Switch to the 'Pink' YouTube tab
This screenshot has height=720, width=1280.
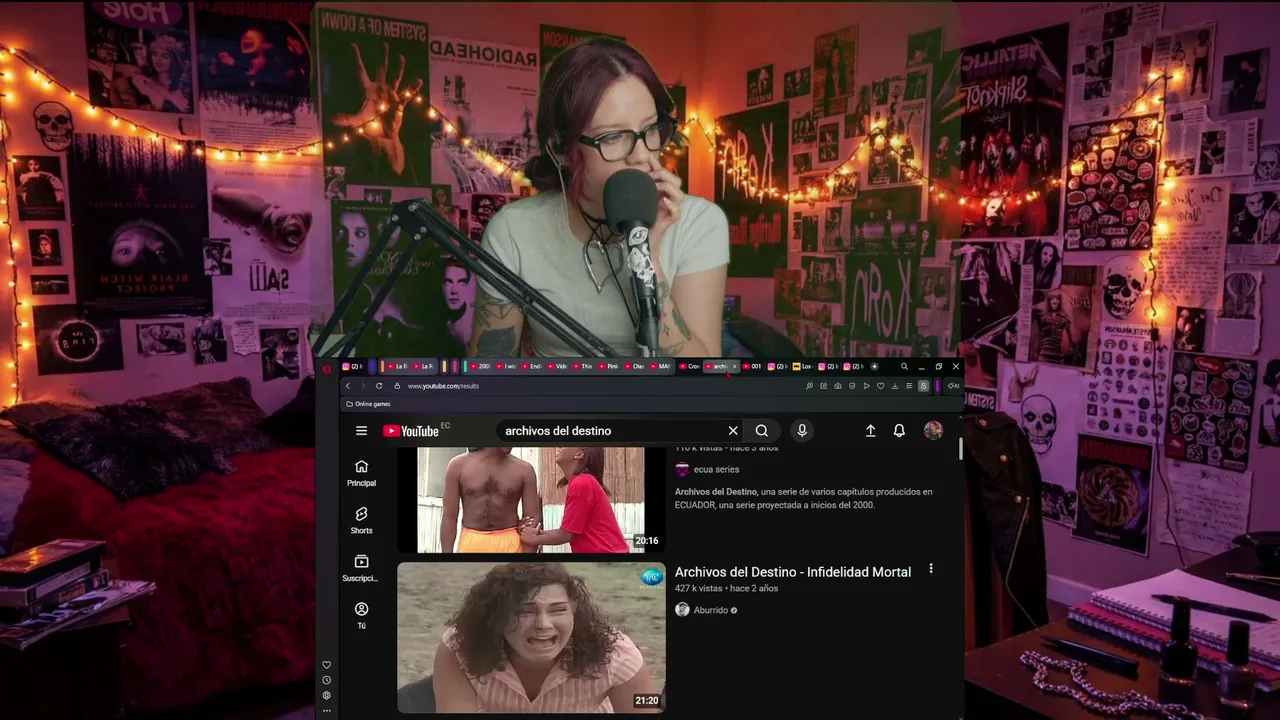[606, 367]
